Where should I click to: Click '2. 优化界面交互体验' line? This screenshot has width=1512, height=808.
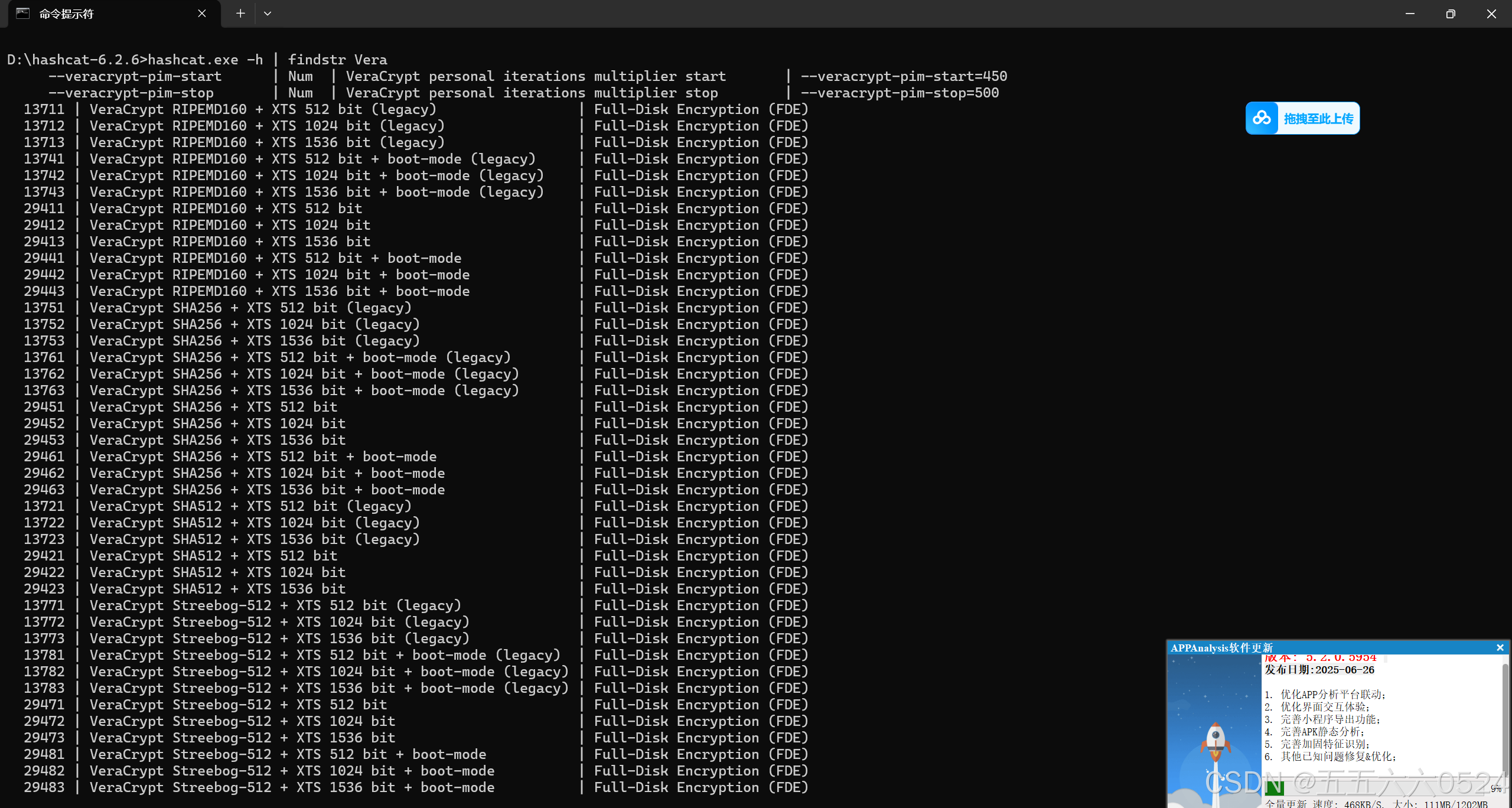1317,707
